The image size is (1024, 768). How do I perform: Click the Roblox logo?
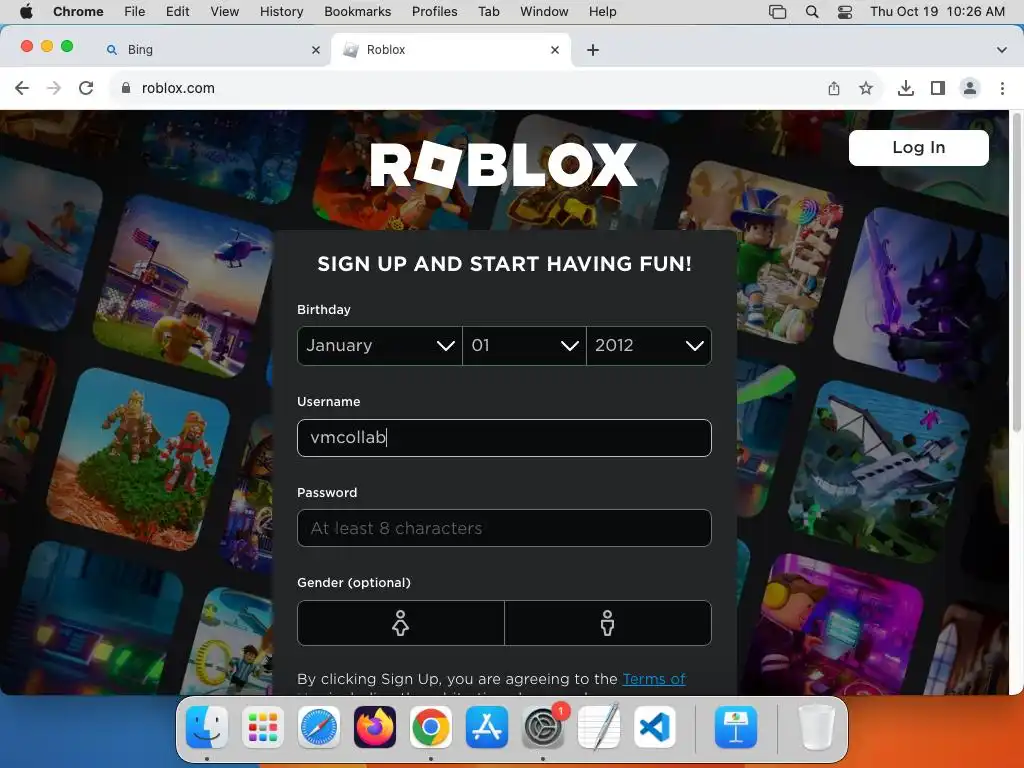503,165
